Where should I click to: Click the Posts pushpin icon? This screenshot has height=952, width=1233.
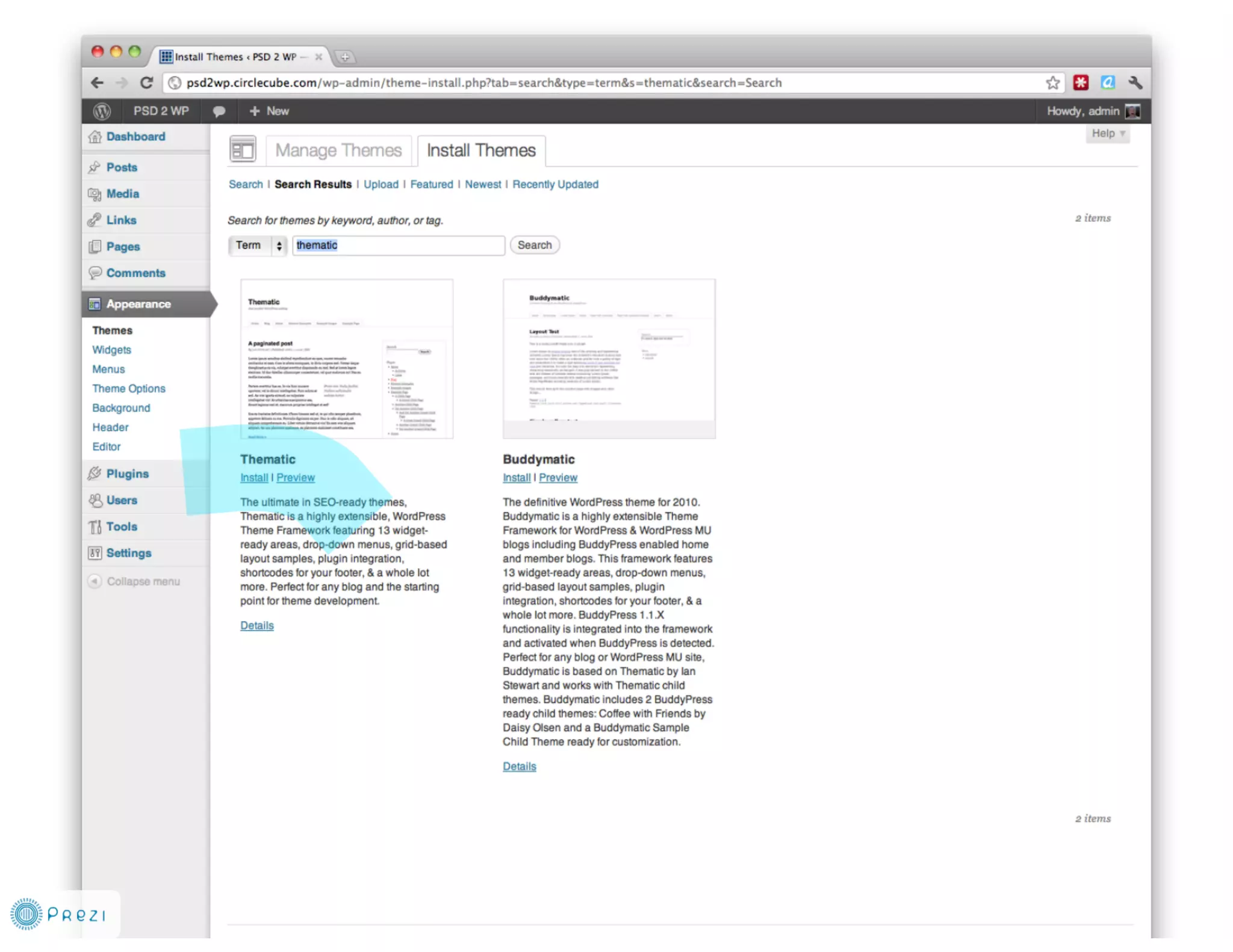coord(95,167)
